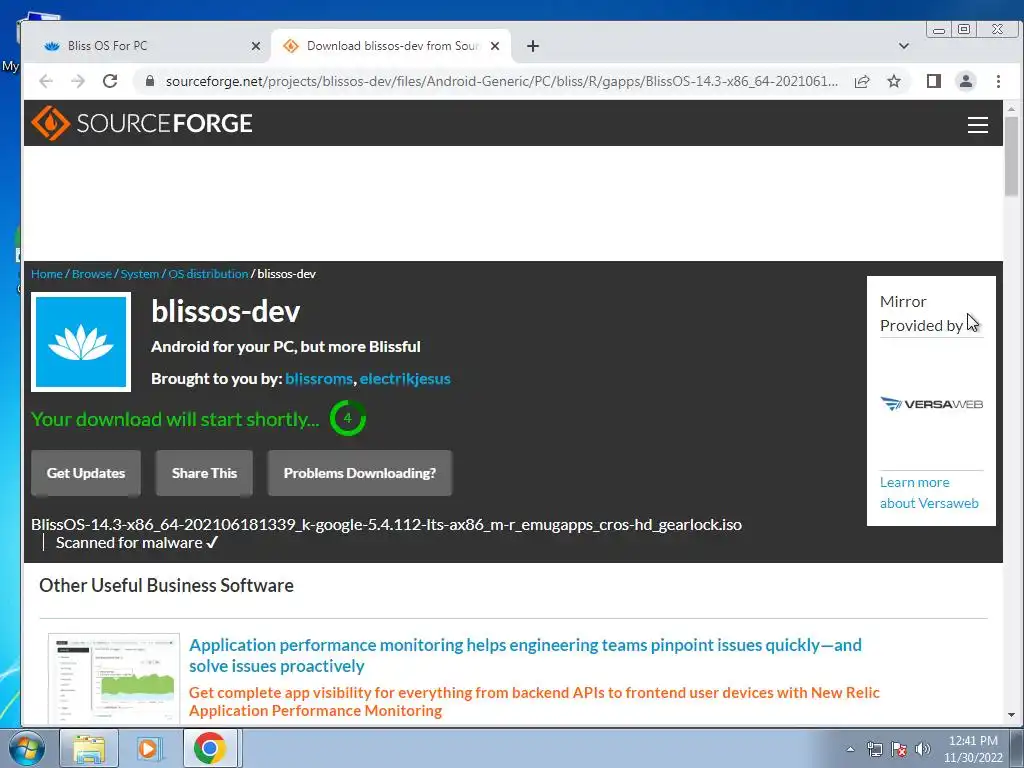
Task: Click the volume speaker tray icon
Action: (x=923, y=749)
